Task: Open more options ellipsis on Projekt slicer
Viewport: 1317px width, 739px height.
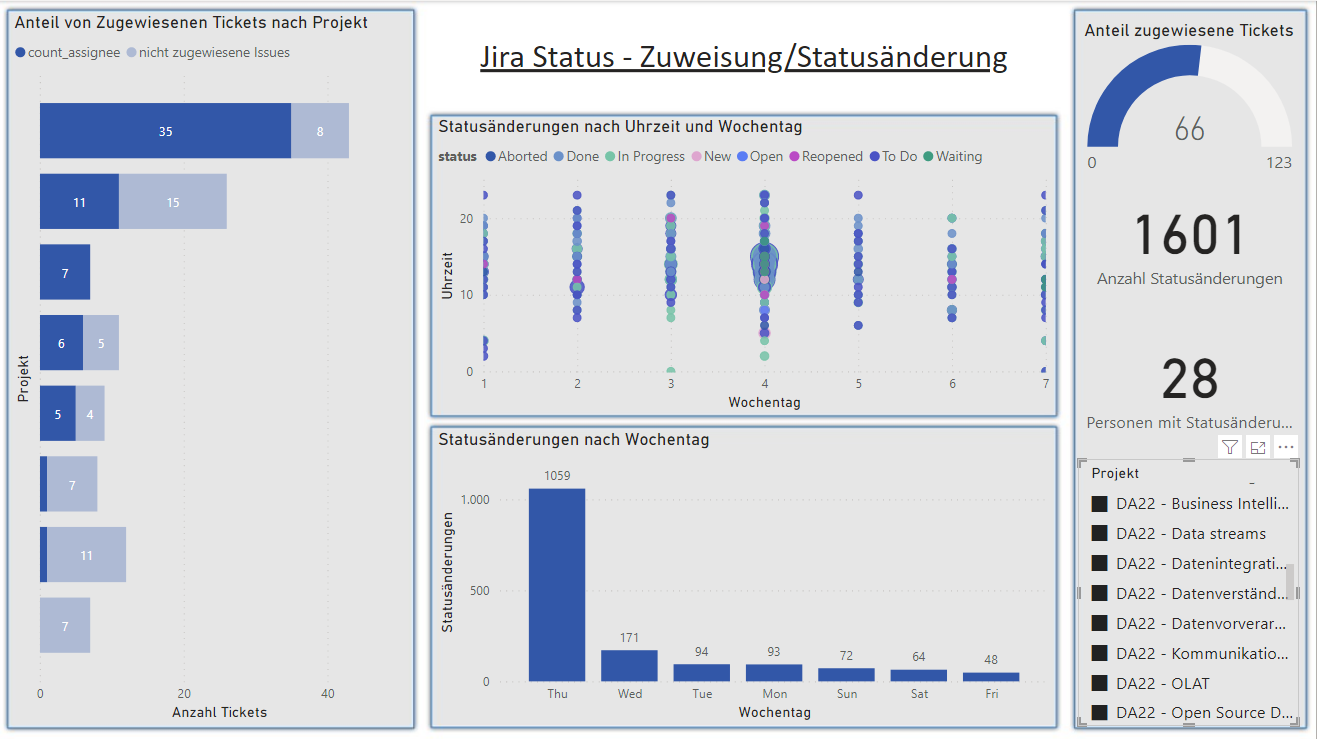Action: click(1286, 448)
